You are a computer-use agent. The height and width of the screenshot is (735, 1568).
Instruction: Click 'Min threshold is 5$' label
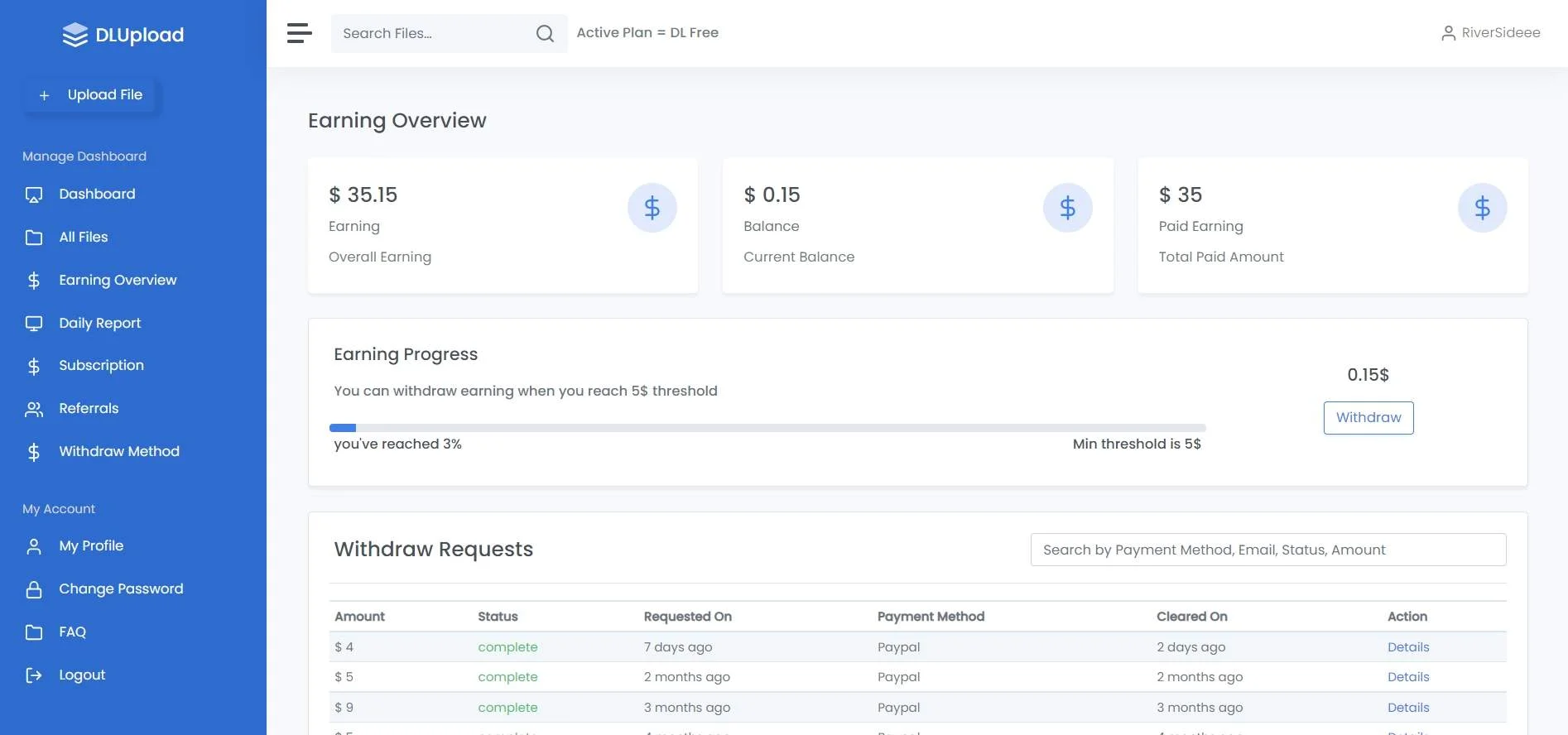[1137, 444]
